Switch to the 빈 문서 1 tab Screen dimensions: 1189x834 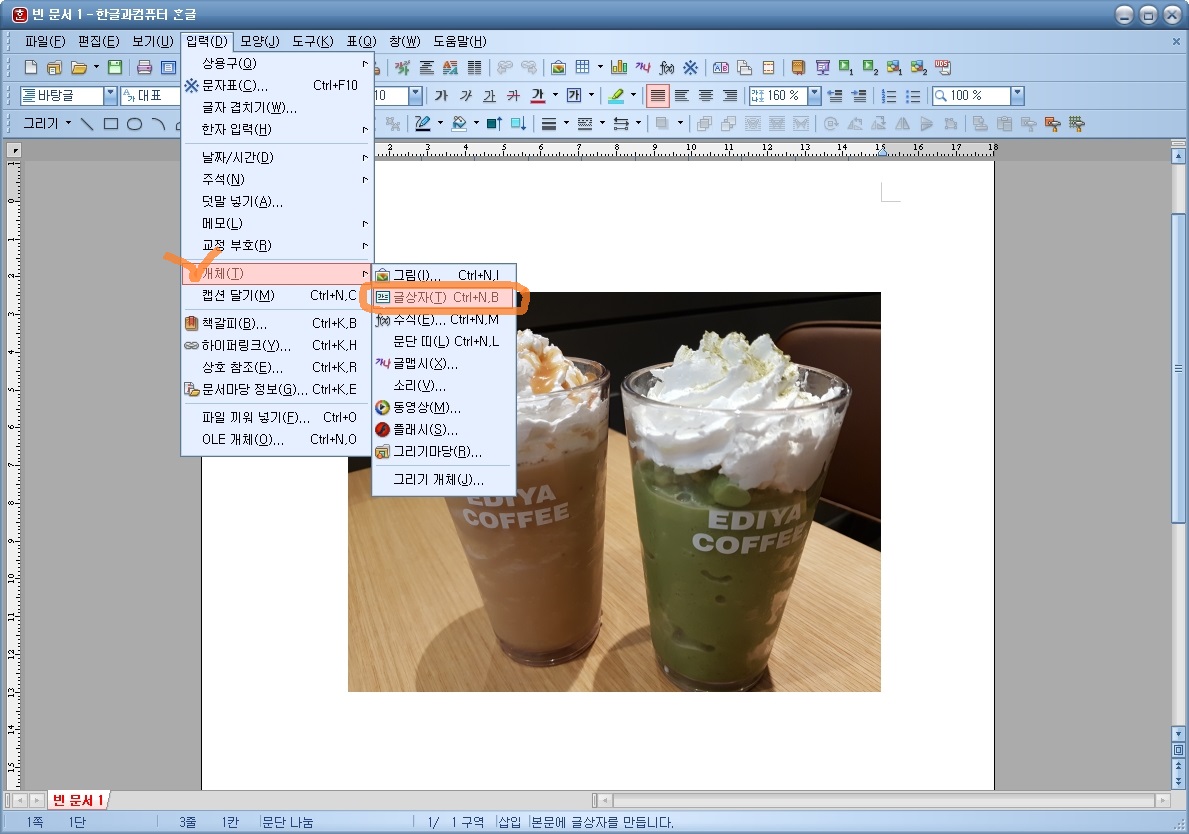[x=78, y=800]
